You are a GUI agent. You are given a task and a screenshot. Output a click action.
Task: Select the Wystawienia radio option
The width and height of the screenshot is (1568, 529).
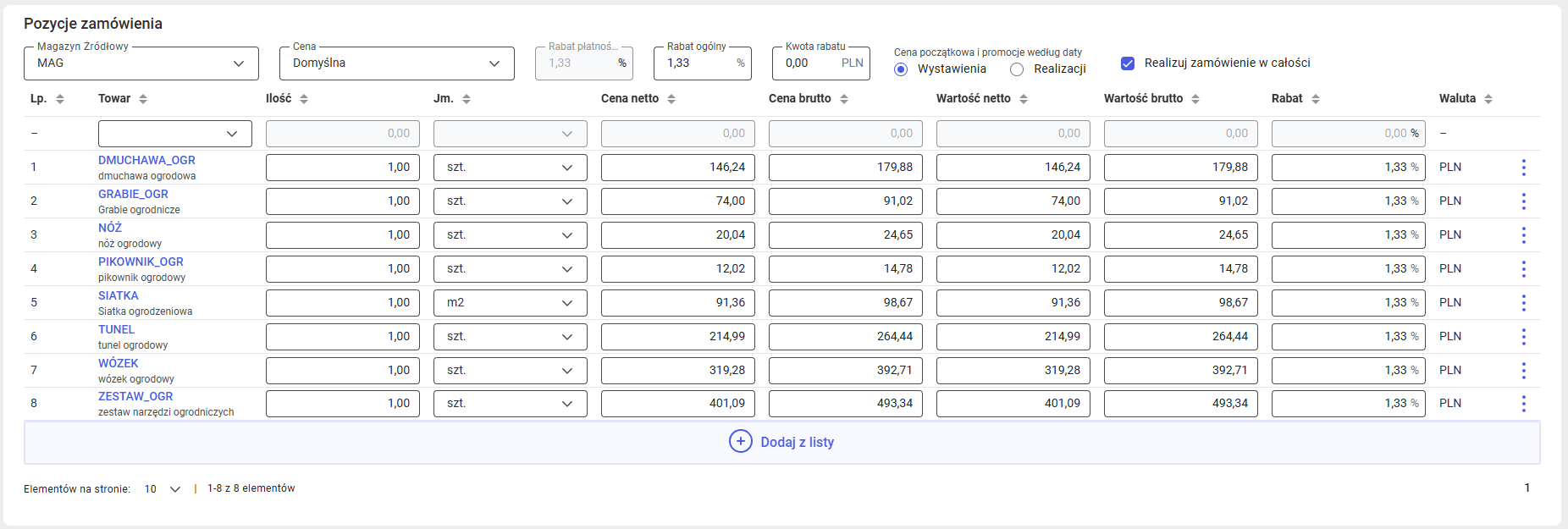(x=901, y=69)
